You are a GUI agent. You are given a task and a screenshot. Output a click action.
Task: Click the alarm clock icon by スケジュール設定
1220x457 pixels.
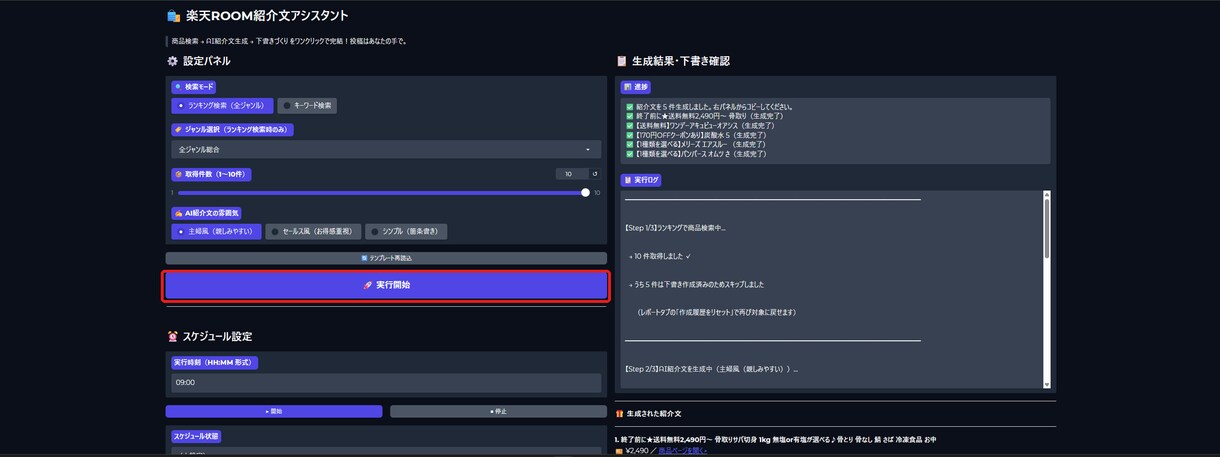click(172, 336)
